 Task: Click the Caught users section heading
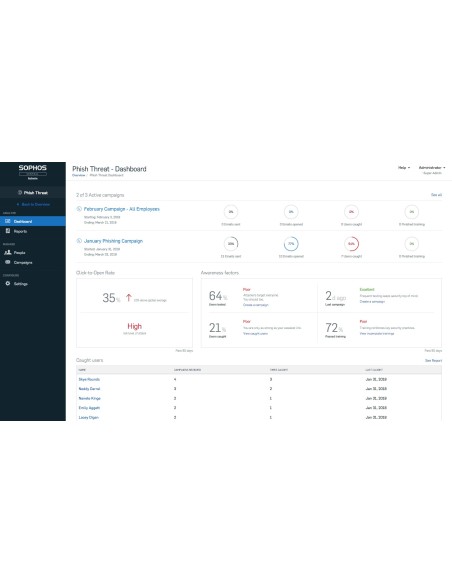pyautogui.click(x=89, y=360)
